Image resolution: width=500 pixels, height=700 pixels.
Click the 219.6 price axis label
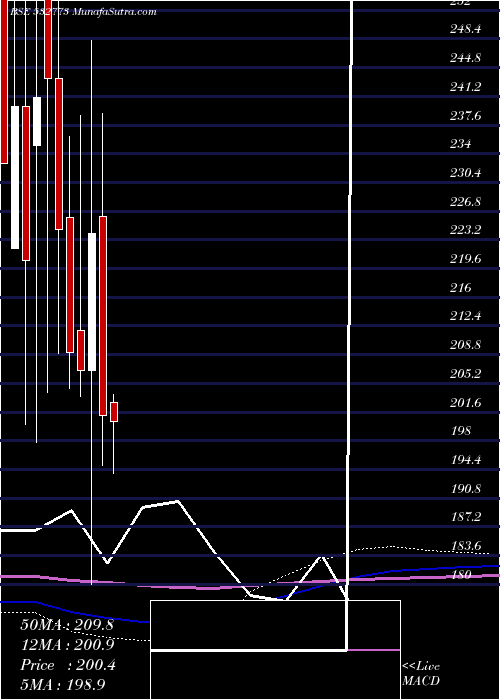point(465,259)
